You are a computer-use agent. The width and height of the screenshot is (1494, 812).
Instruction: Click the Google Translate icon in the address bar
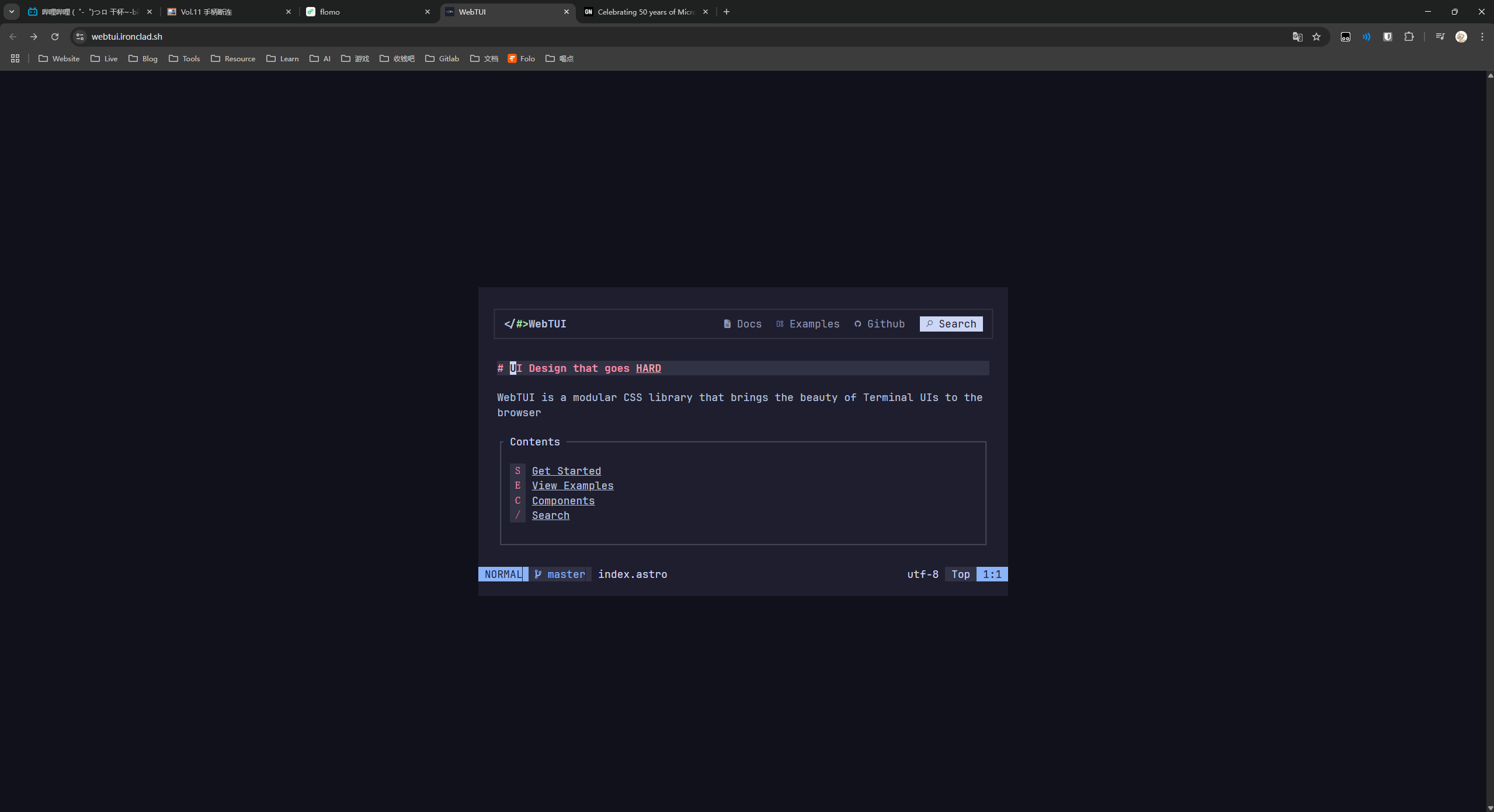(1297, 37)
